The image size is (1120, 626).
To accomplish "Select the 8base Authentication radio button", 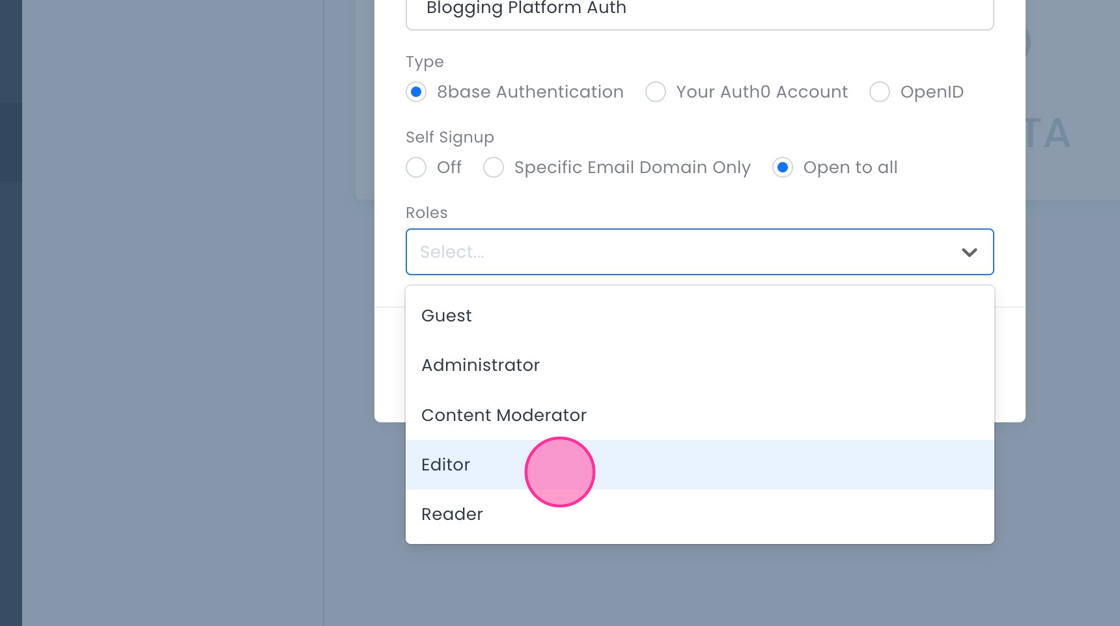I will (416, 91).
